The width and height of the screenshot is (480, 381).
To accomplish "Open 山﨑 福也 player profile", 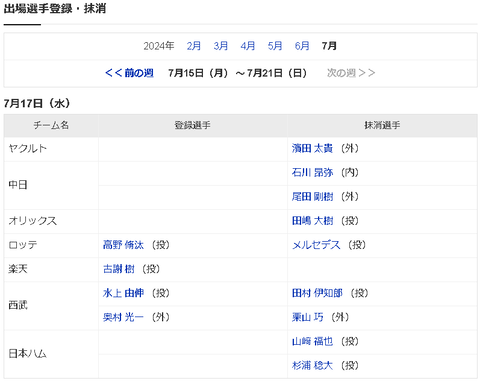I will 312,342.
